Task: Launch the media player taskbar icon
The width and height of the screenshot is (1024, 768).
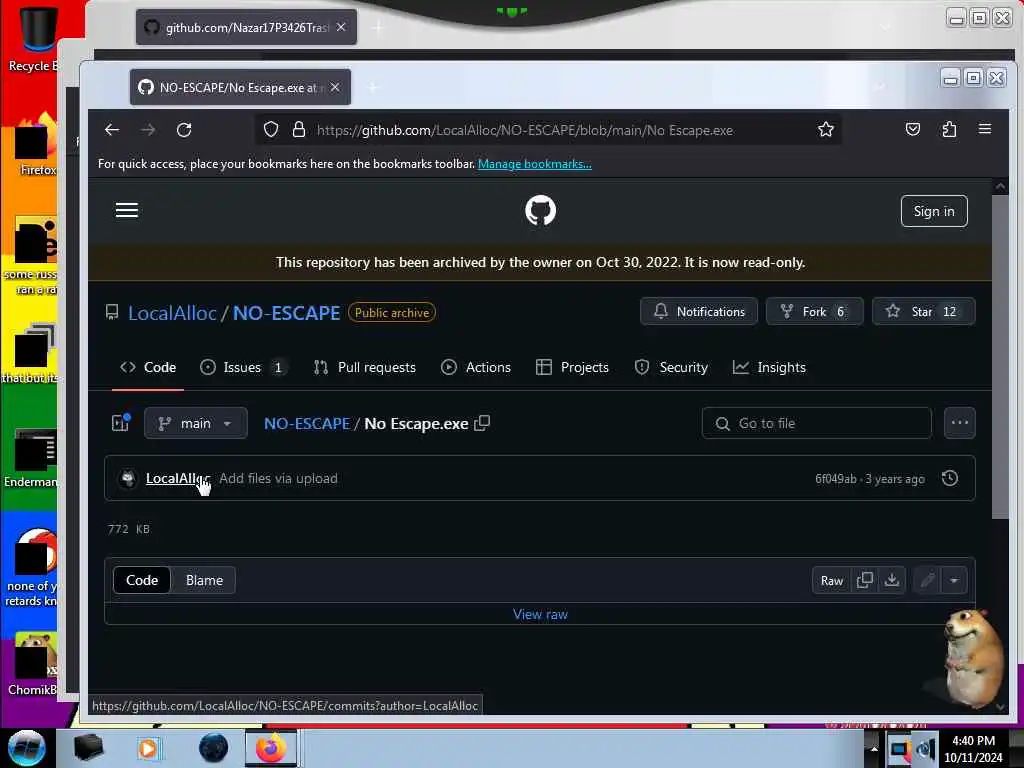Action: point(148,748)
